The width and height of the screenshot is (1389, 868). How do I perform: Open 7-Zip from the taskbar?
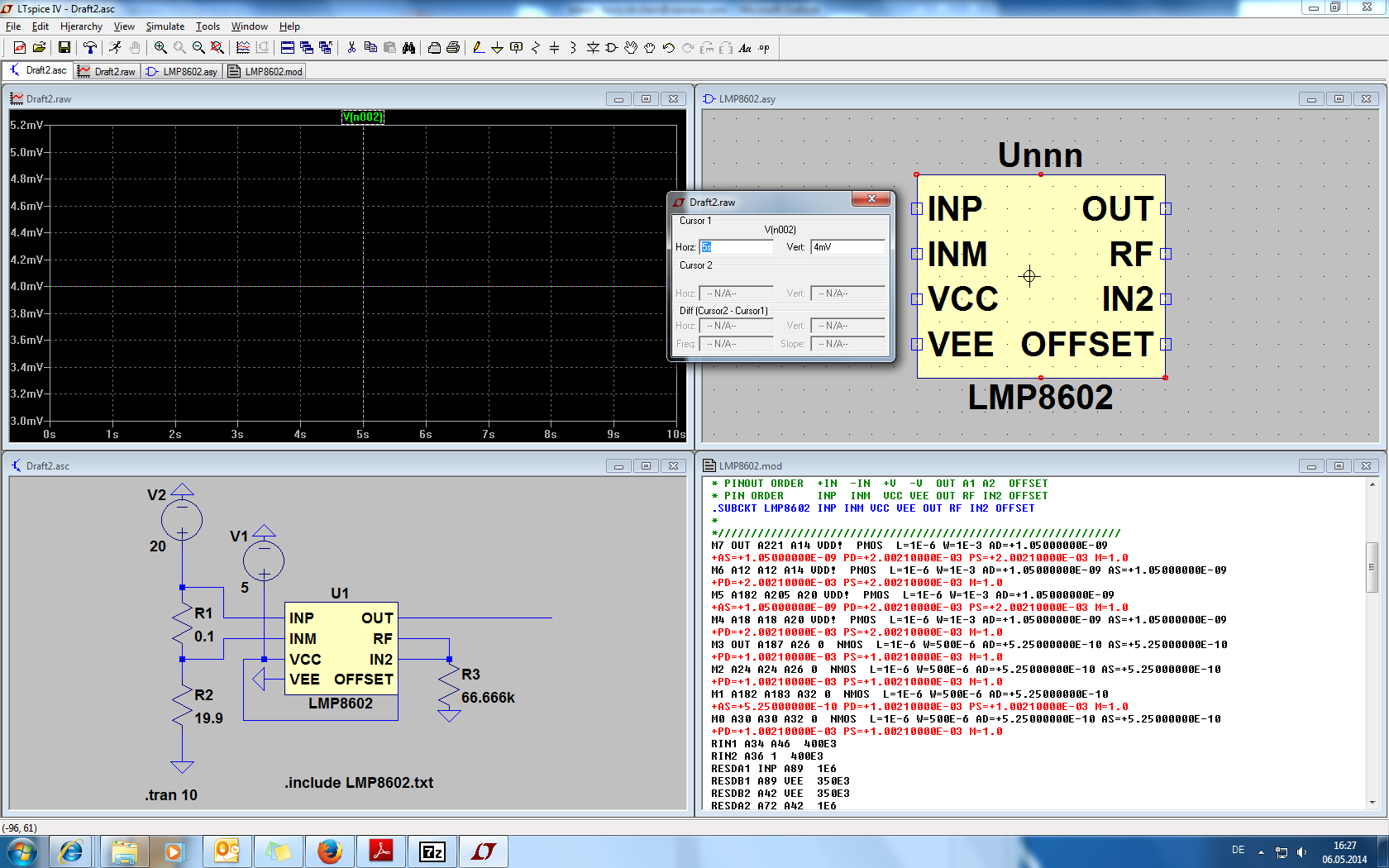[x=432, y=851]
